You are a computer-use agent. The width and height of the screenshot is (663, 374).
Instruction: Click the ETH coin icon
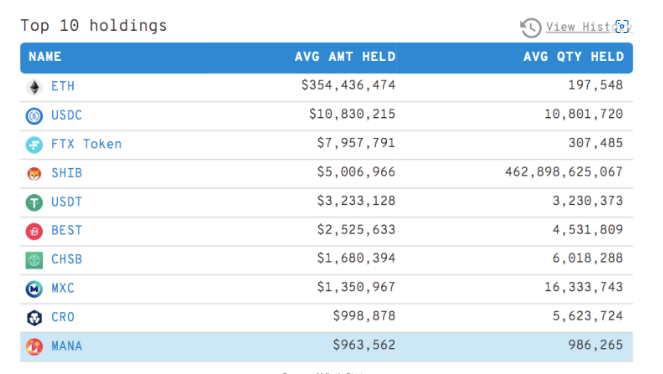pos(34,87)
